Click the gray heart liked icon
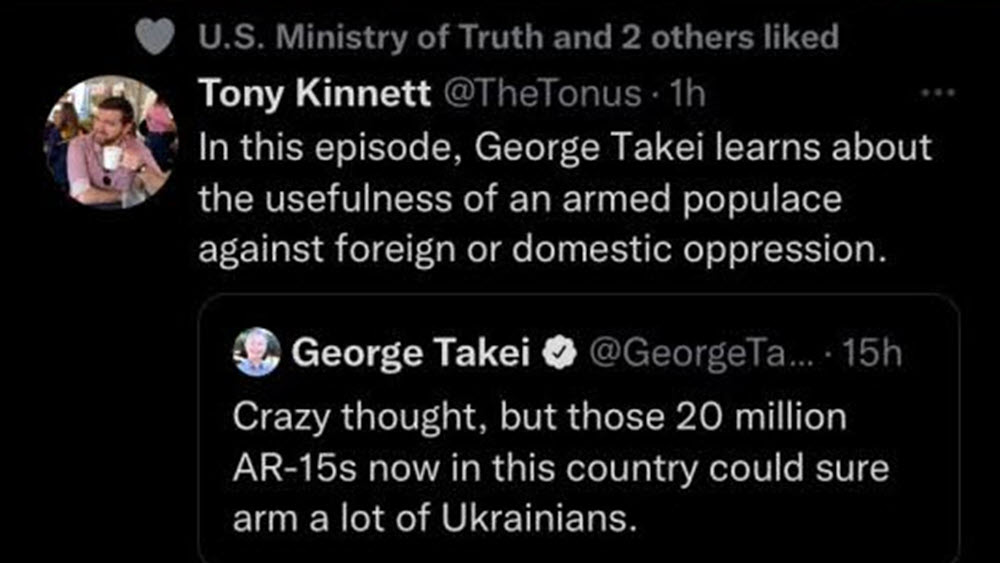This screenshot has width=1000, height=563. (150, 38)
